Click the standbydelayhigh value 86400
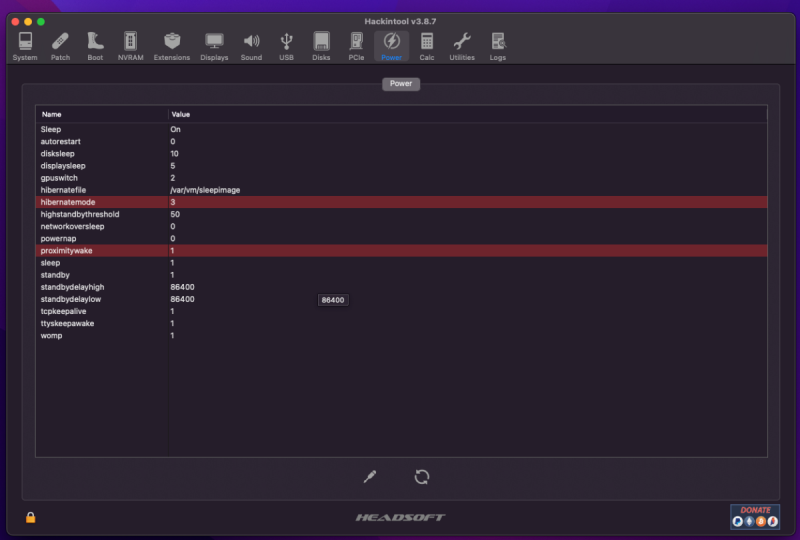The width and height of the screenshot is (800, 540). coord(182,287)
